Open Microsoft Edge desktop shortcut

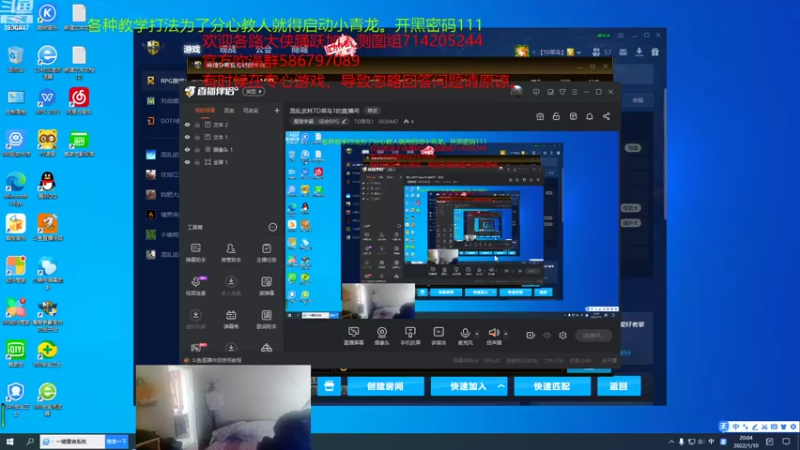tap(16, 189)
